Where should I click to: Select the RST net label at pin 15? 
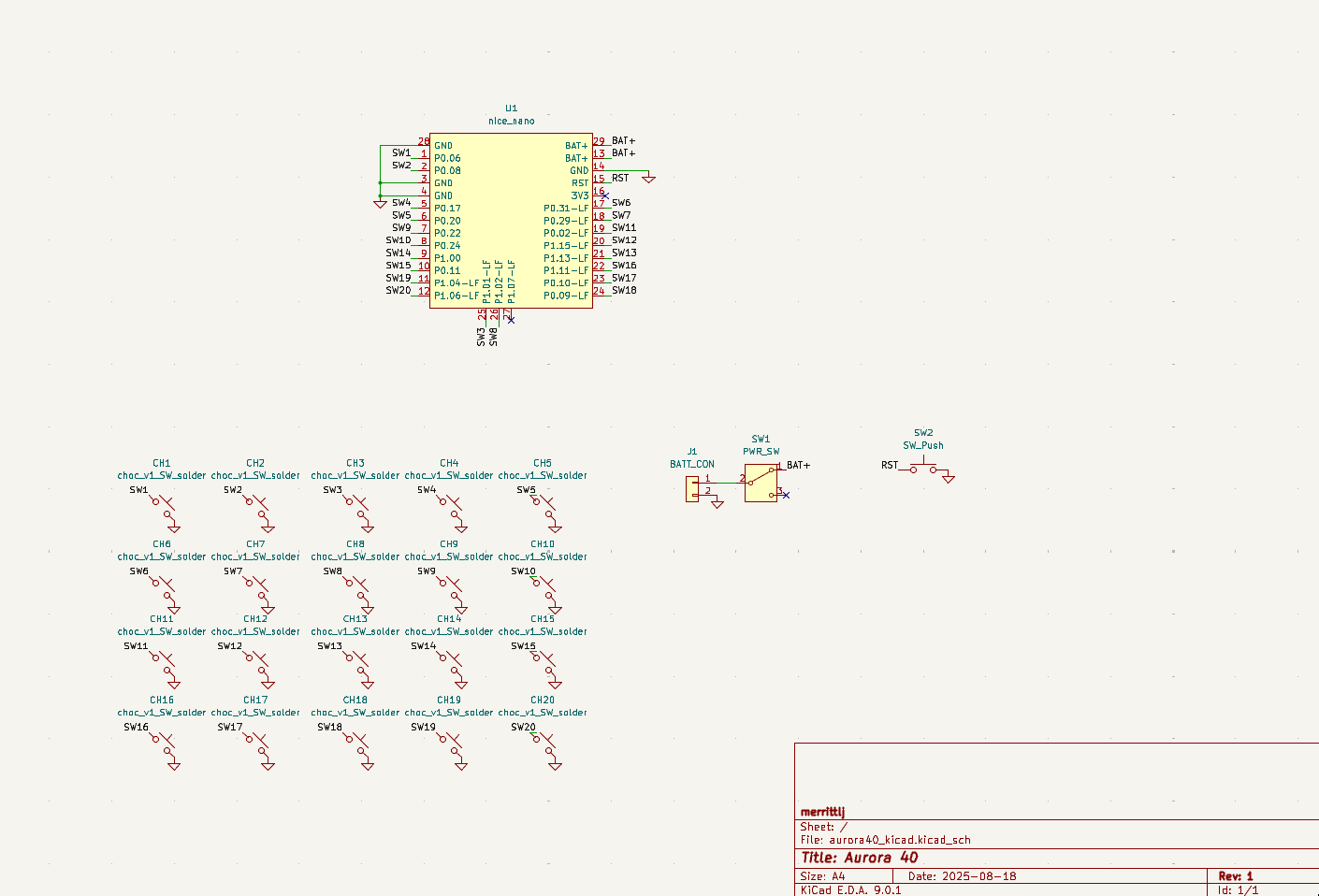620,178
